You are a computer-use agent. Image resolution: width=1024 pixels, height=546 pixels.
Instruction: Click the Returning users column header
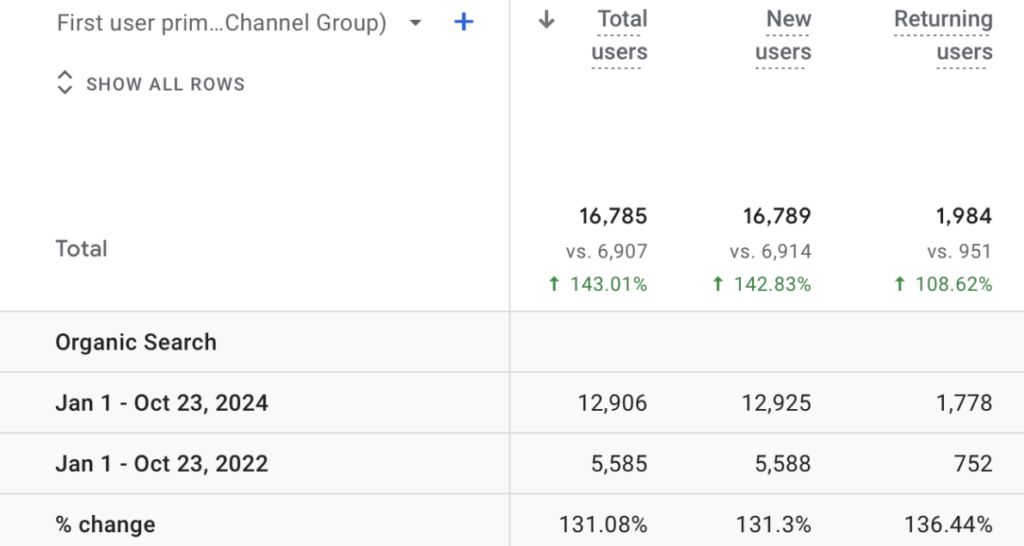point(943,35)
